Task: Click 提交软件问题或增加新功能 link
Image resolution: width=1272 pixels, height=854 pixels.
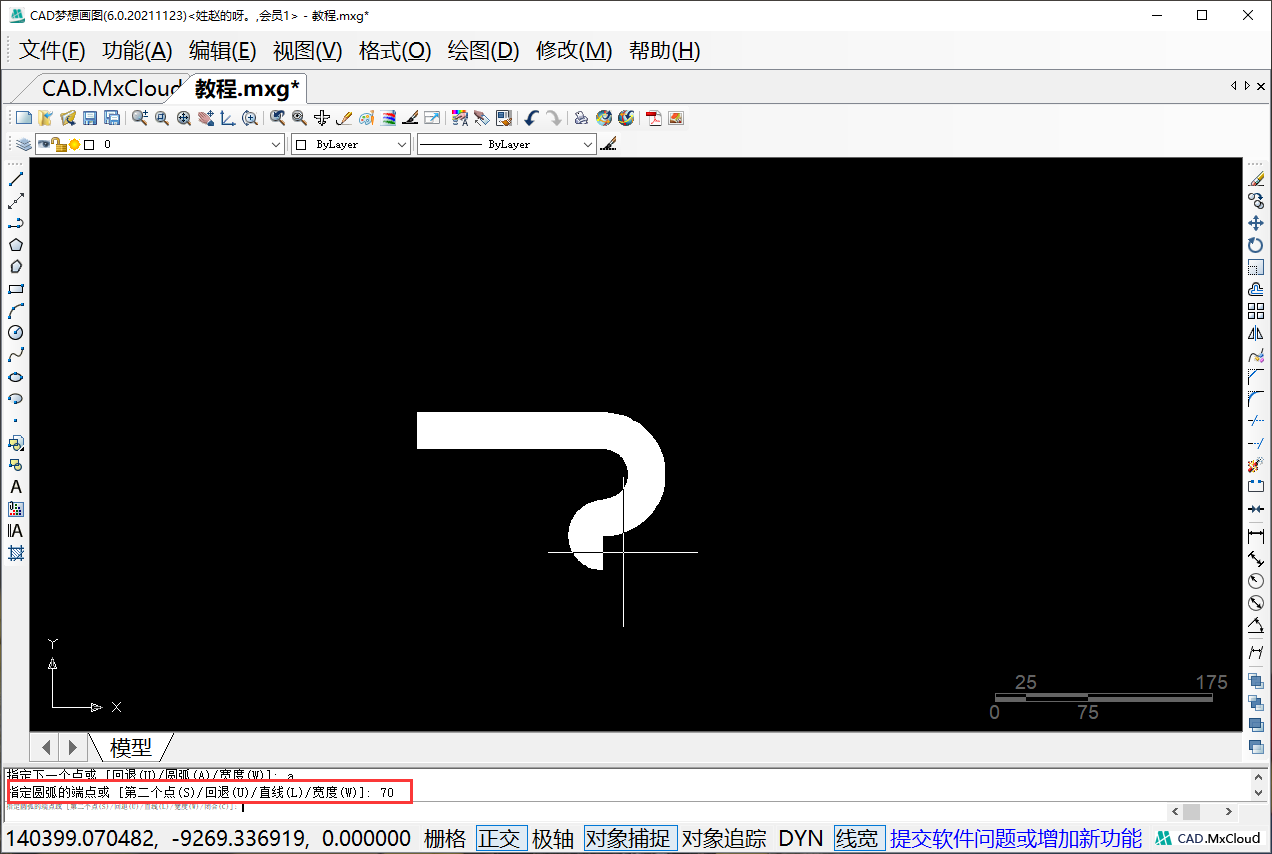Action: (x=1016, y=838)
